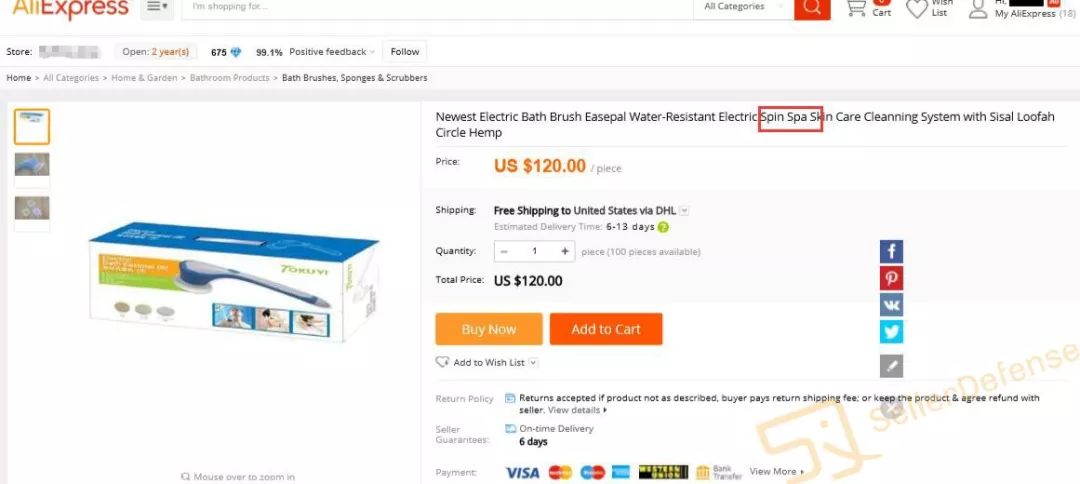This screenshot has width=1080, height=484.
Task: Expand the All Categories search dropdown
Action: click(744, 7)
